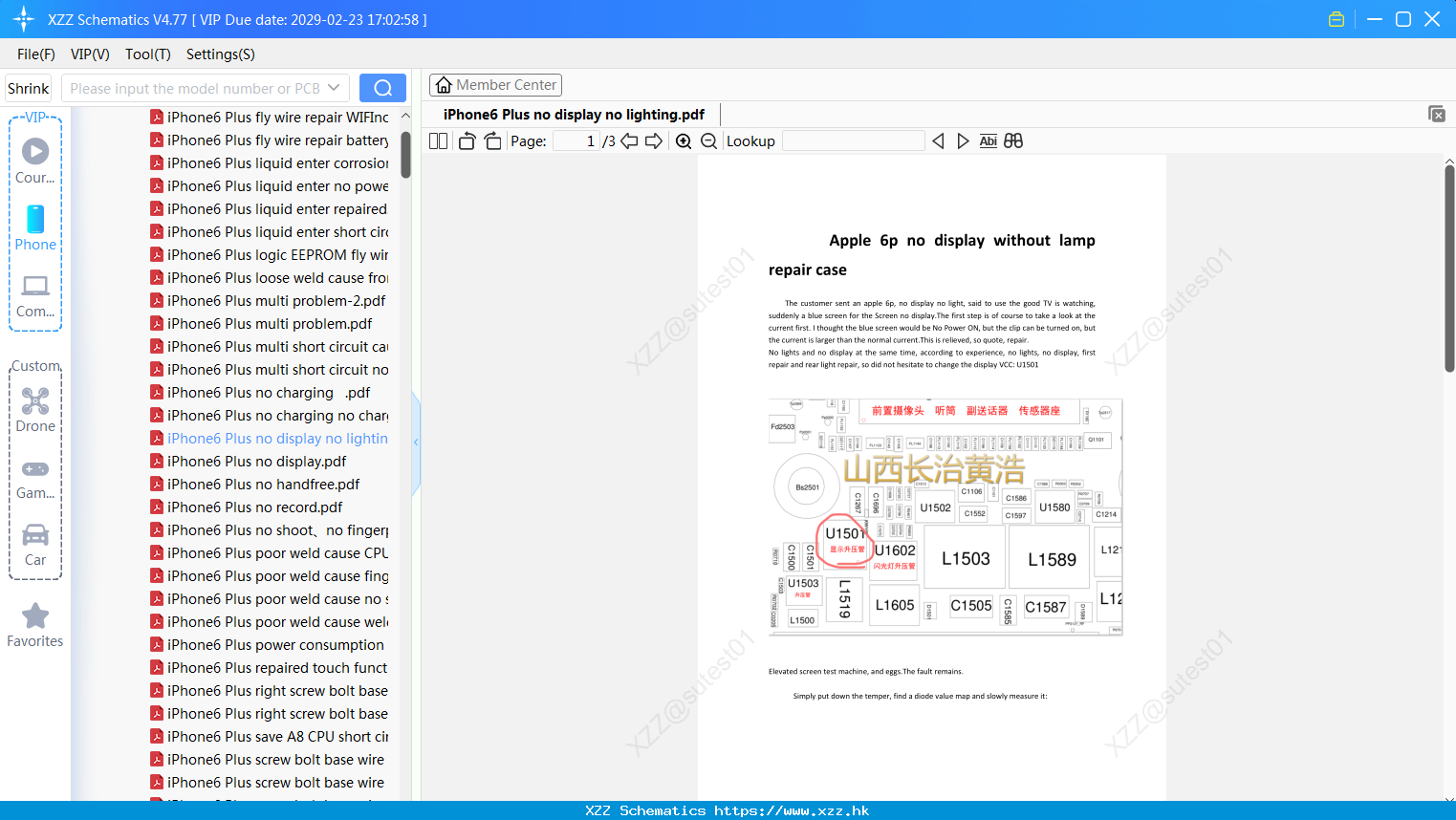This screenshot has width=1456, height=820.
Task: Open iPhone6 Plus loose weld cause file
Action: [x=270, y=278]
